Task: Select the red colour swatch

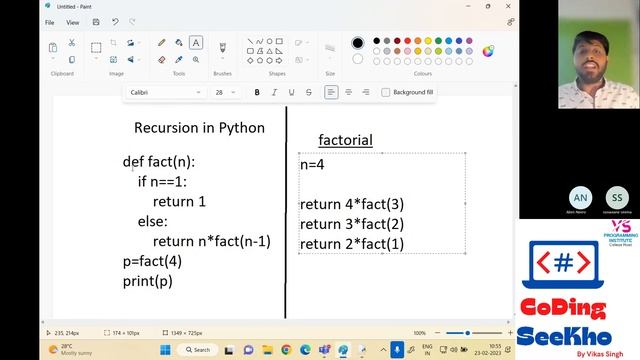Action: (407, 41)
